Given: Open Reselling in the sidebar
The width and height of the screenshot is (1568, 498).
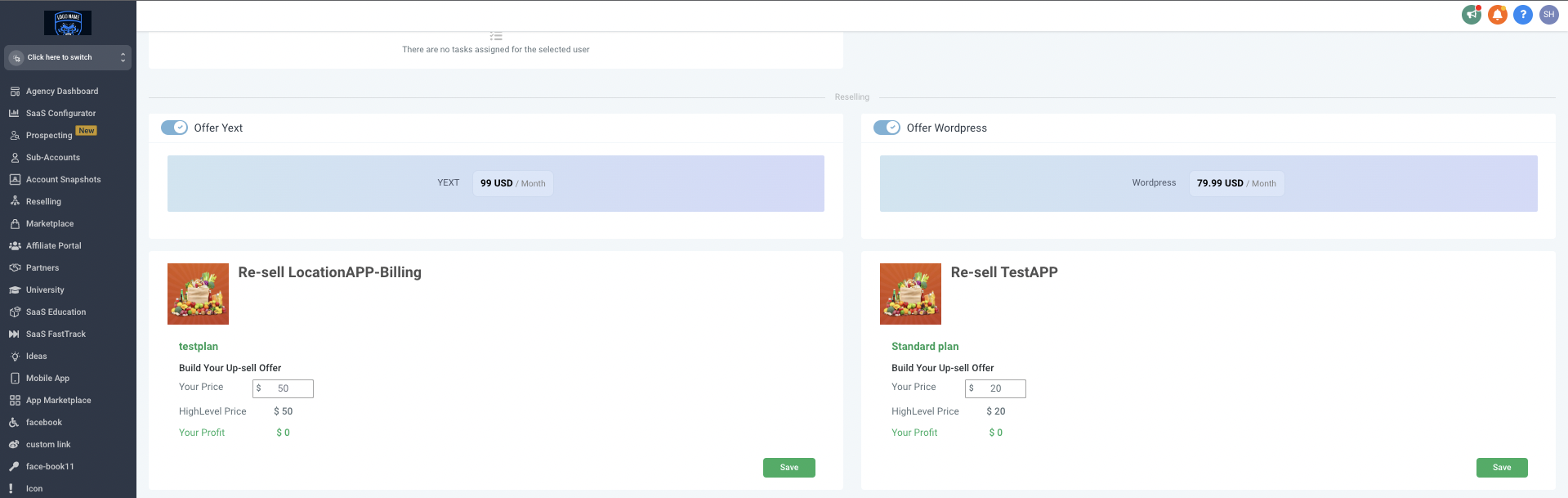Looking at the screenshot, I should (x=43, y=202).
